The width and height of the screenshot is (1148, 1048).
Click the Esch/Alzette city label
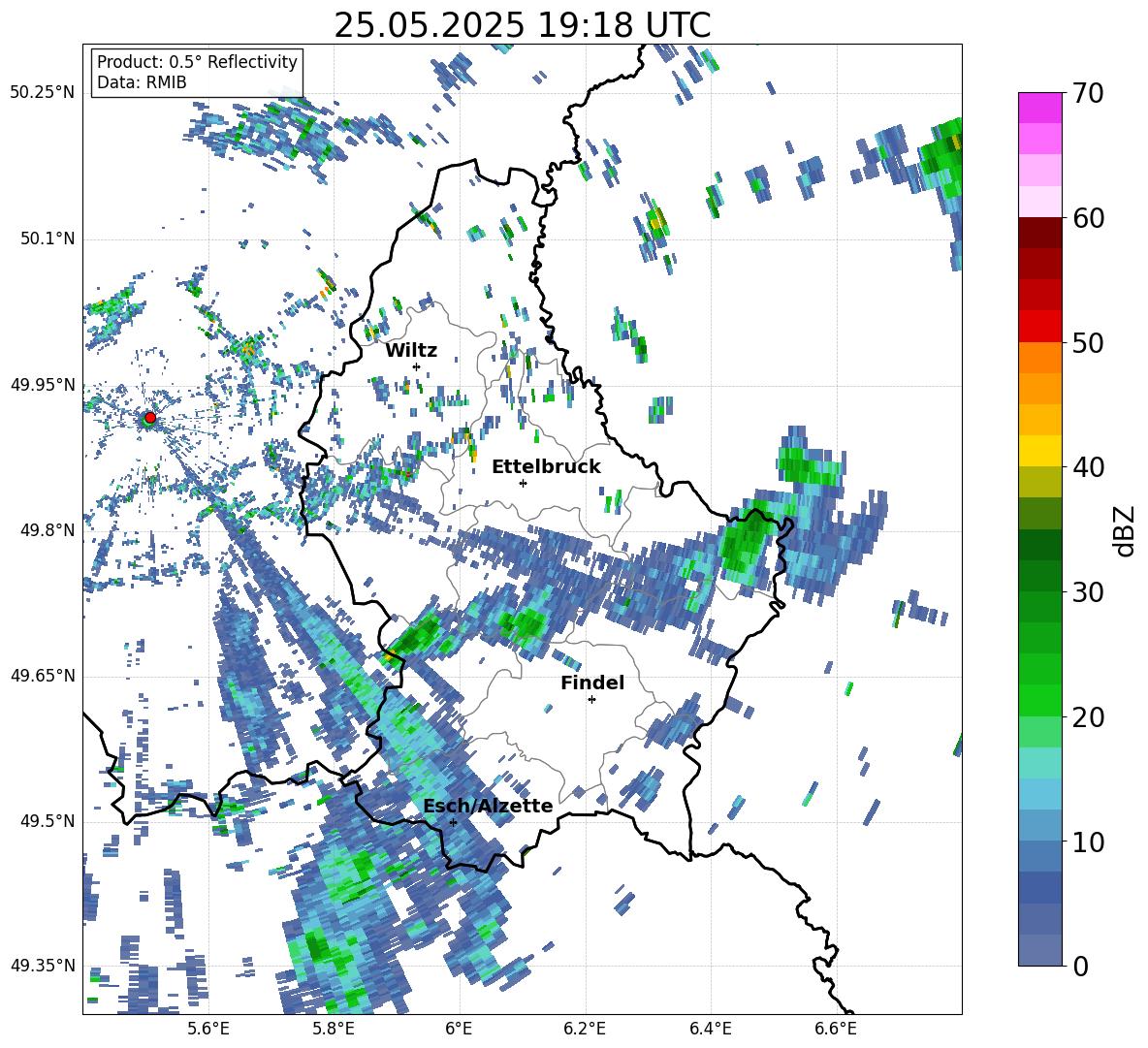(488, 806)
